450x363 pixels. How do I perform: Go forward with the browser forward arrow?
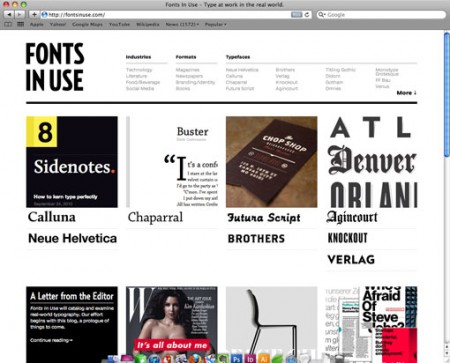coord(20,15)
